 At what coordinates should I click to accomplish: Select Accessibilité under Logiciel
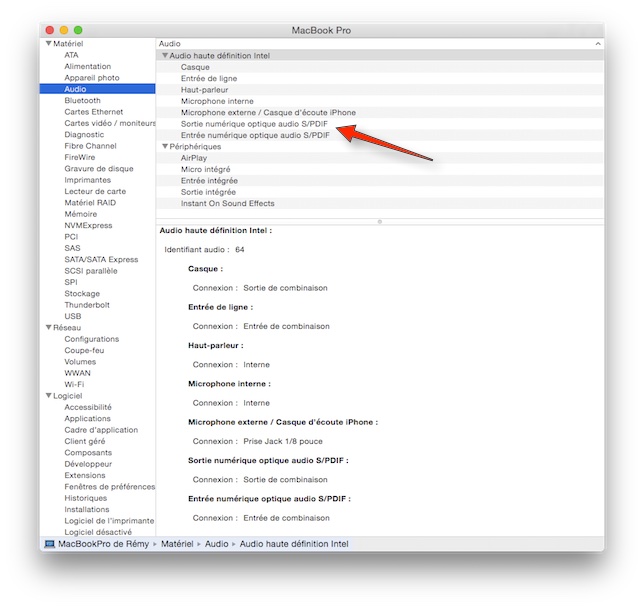tap(88, 407)
